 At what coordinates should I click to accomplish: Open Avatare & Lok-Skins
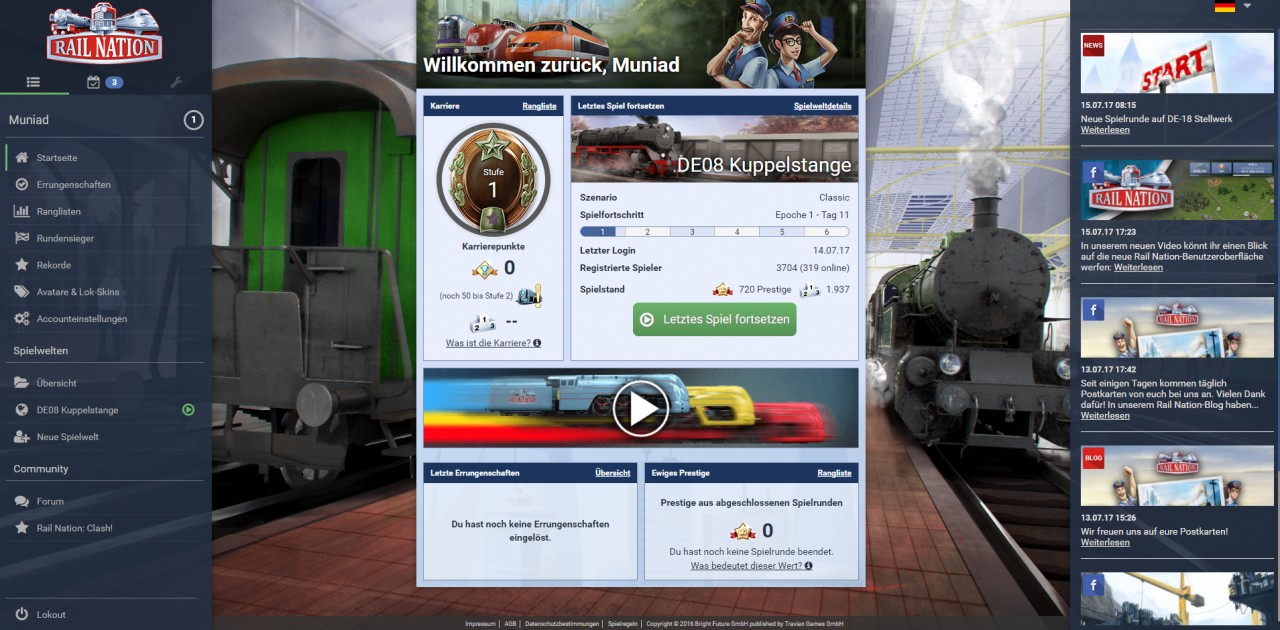78,292
